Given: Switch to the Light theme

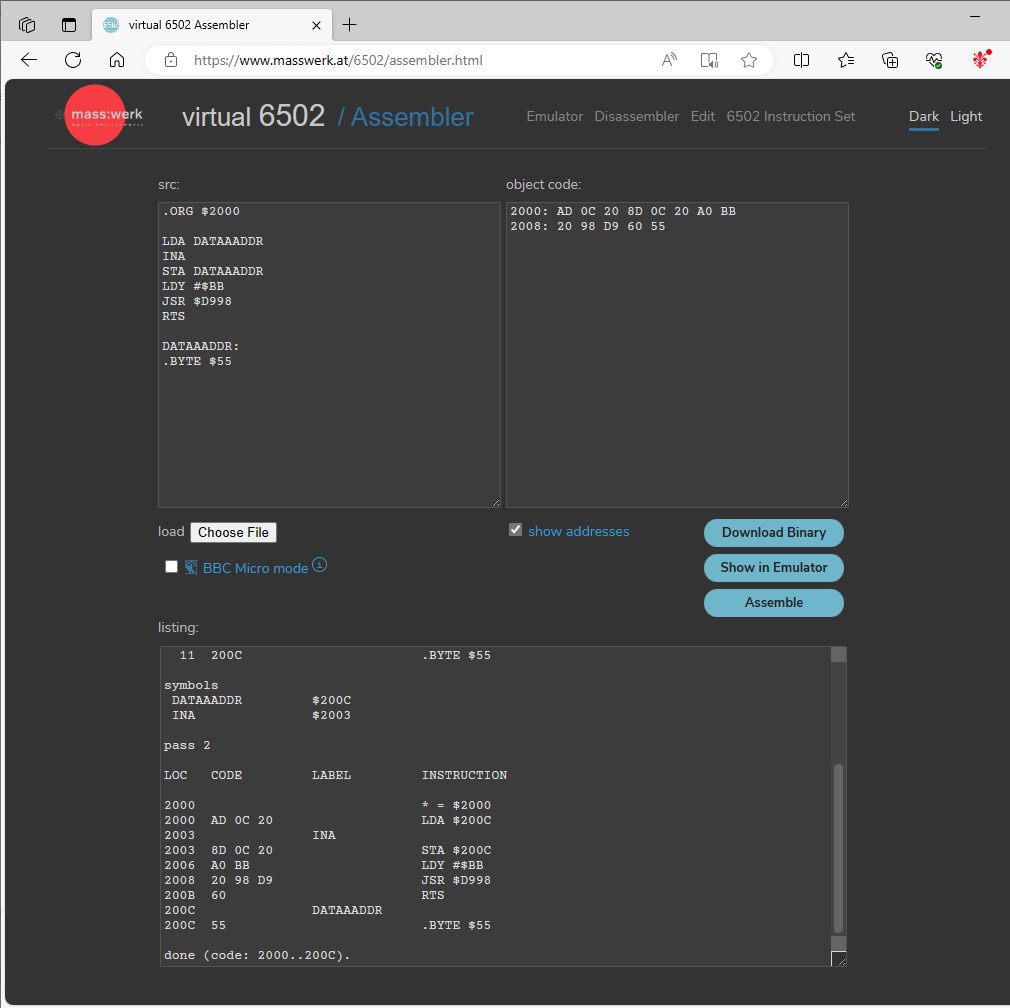Looking at the screenshot, I should click(x=966, y=117).
